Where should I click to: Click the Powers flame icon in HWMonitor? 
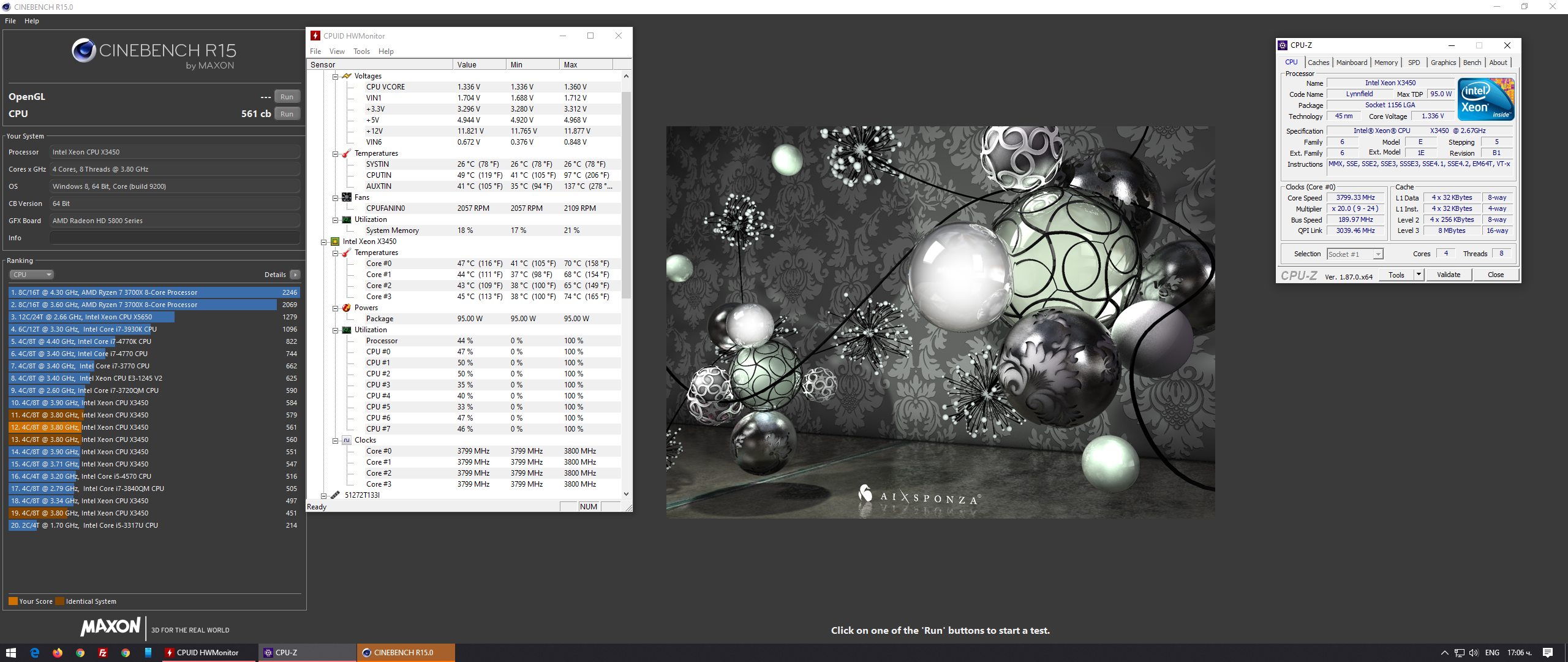347,308
